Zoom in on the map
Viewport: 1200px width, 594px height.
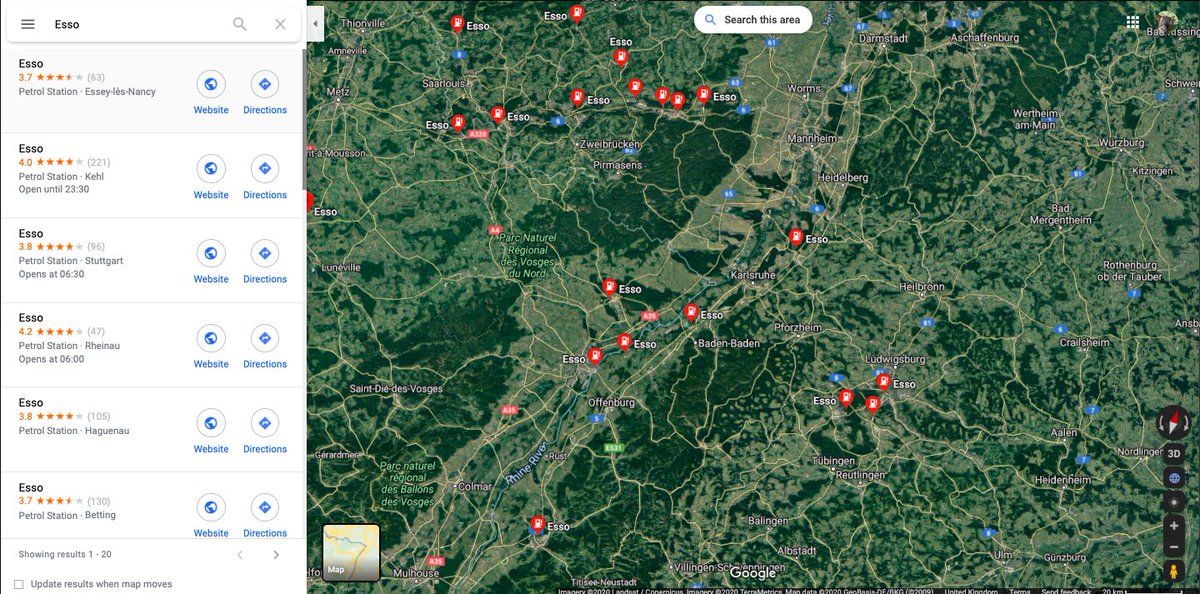1174,526
